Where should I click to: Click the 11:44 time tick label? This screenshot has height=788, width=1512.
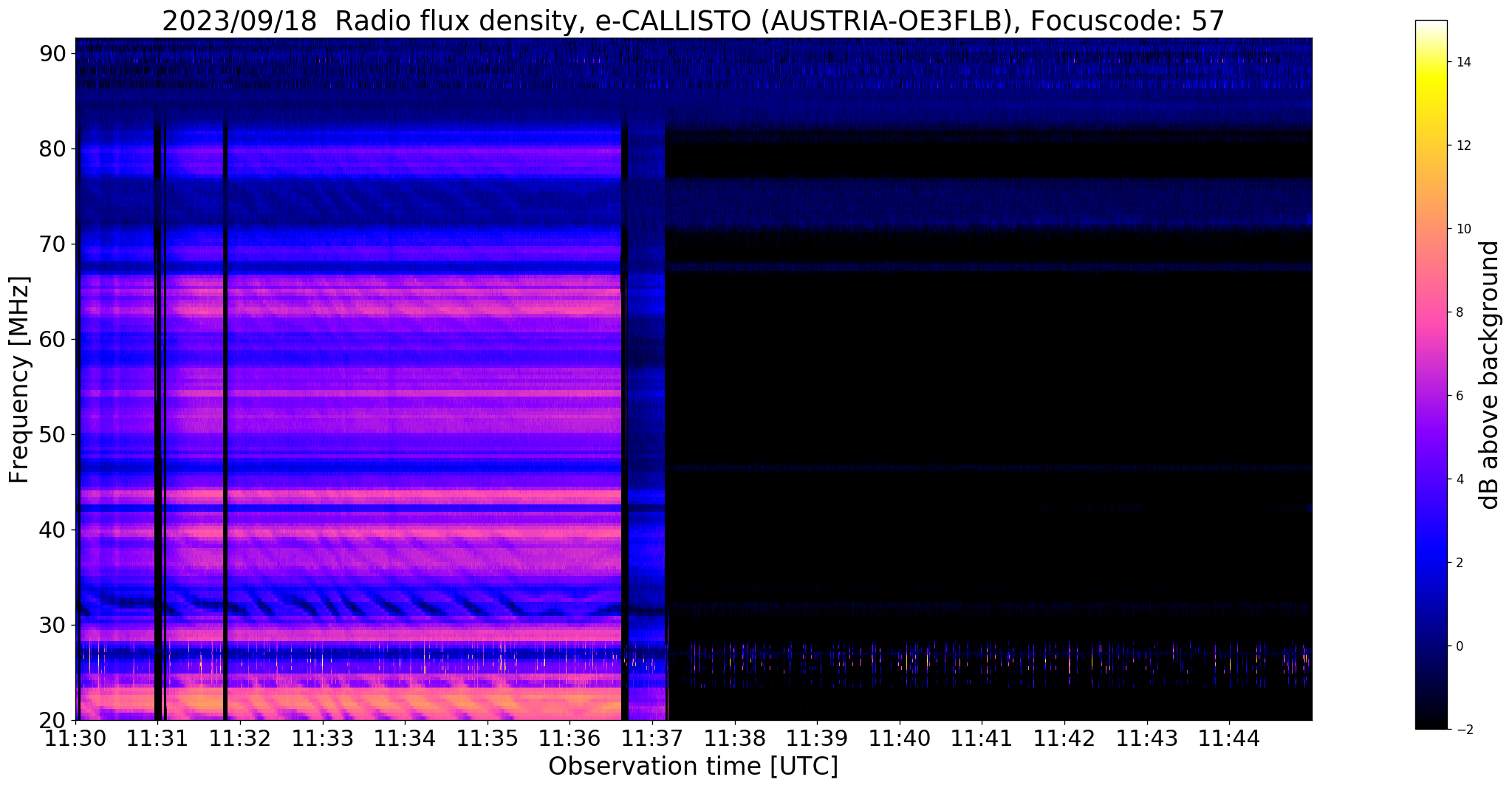coord(1228,739)
